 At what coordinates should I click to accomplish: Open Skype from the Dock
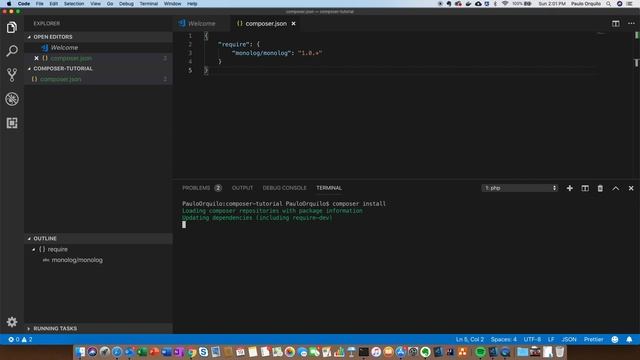[204, 352]
